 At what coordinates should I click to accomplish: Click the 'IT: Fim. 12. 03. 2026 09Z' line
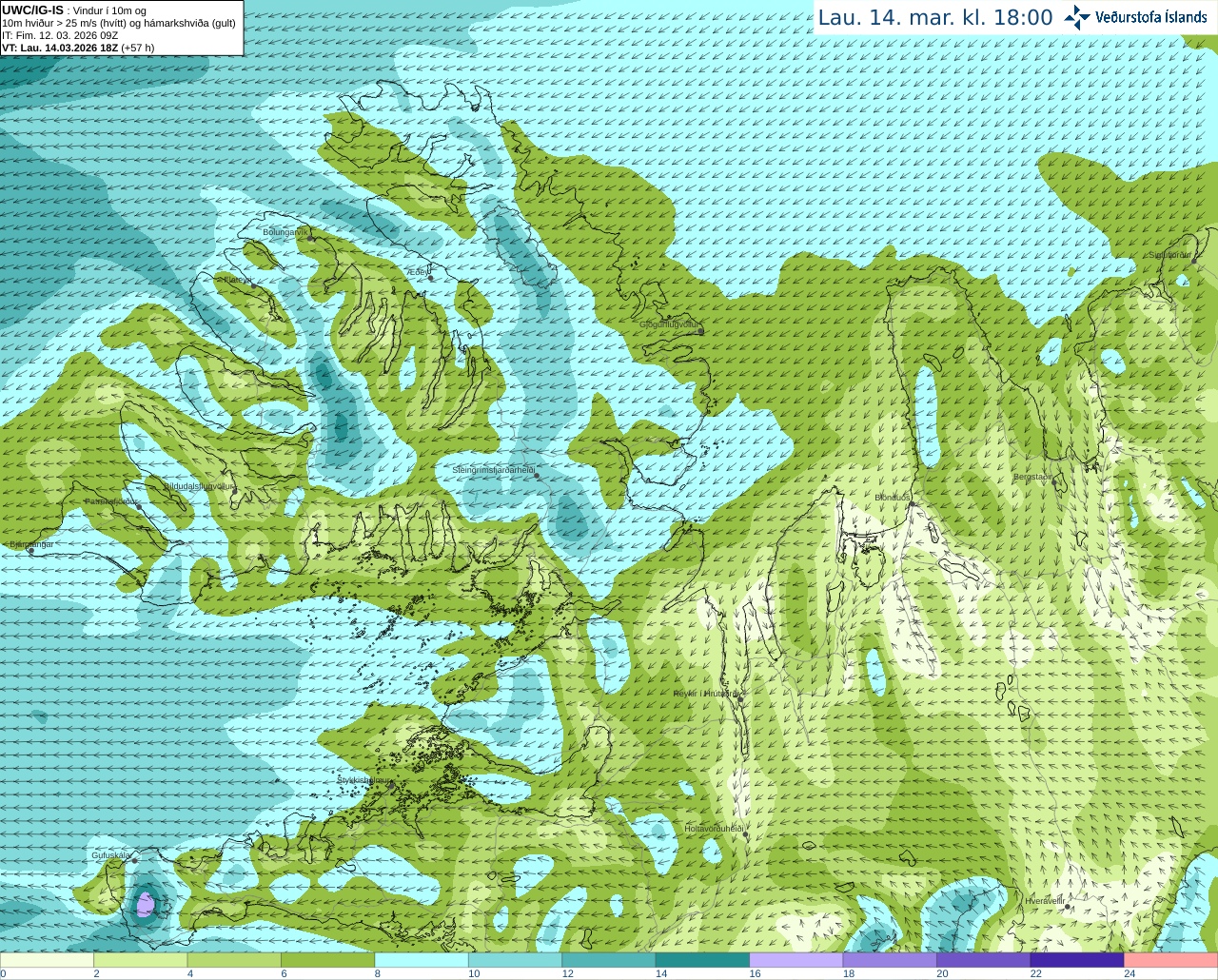click(60, 35)
